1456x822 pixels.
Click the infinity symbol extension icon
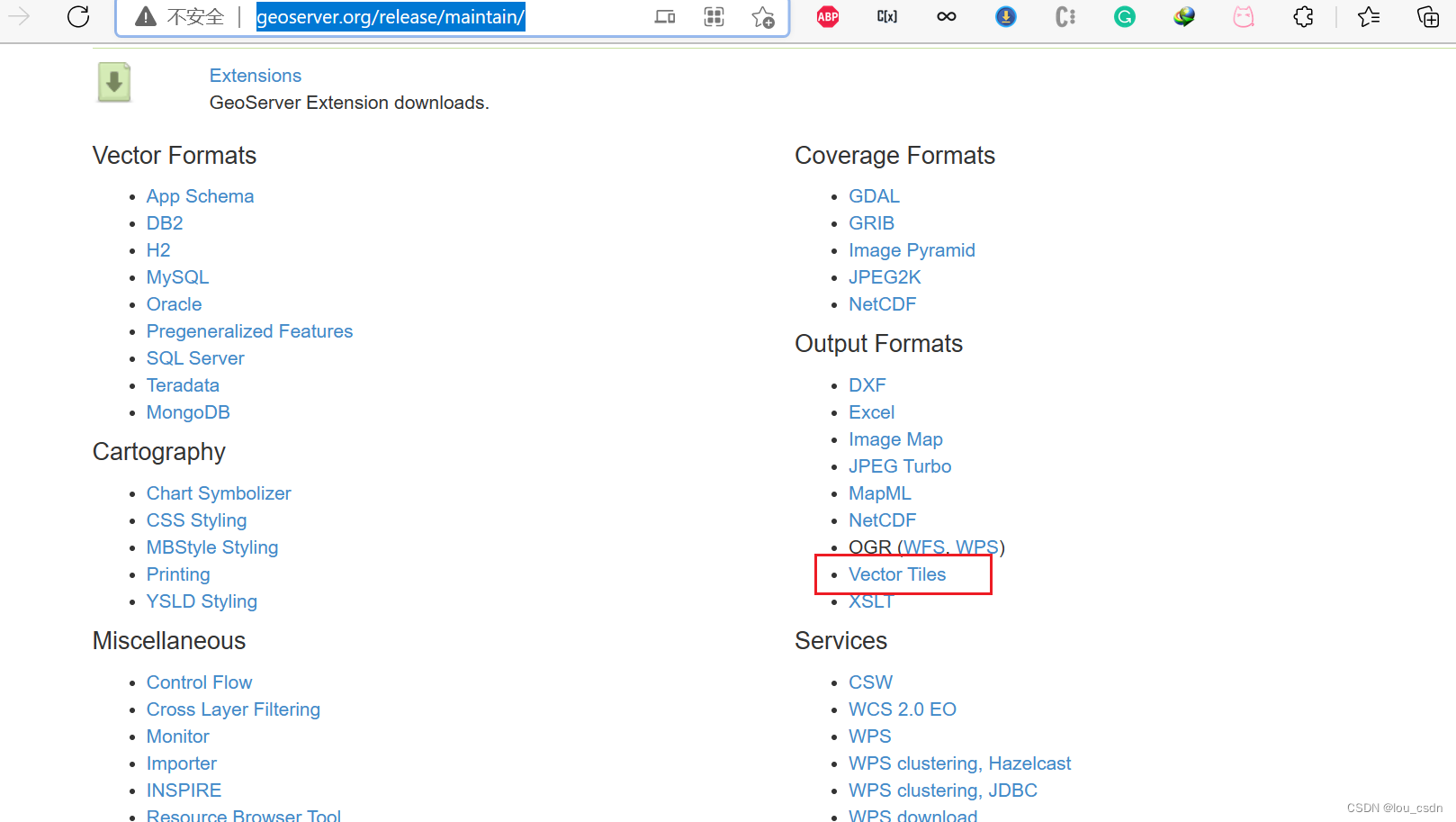click(947, 16)
